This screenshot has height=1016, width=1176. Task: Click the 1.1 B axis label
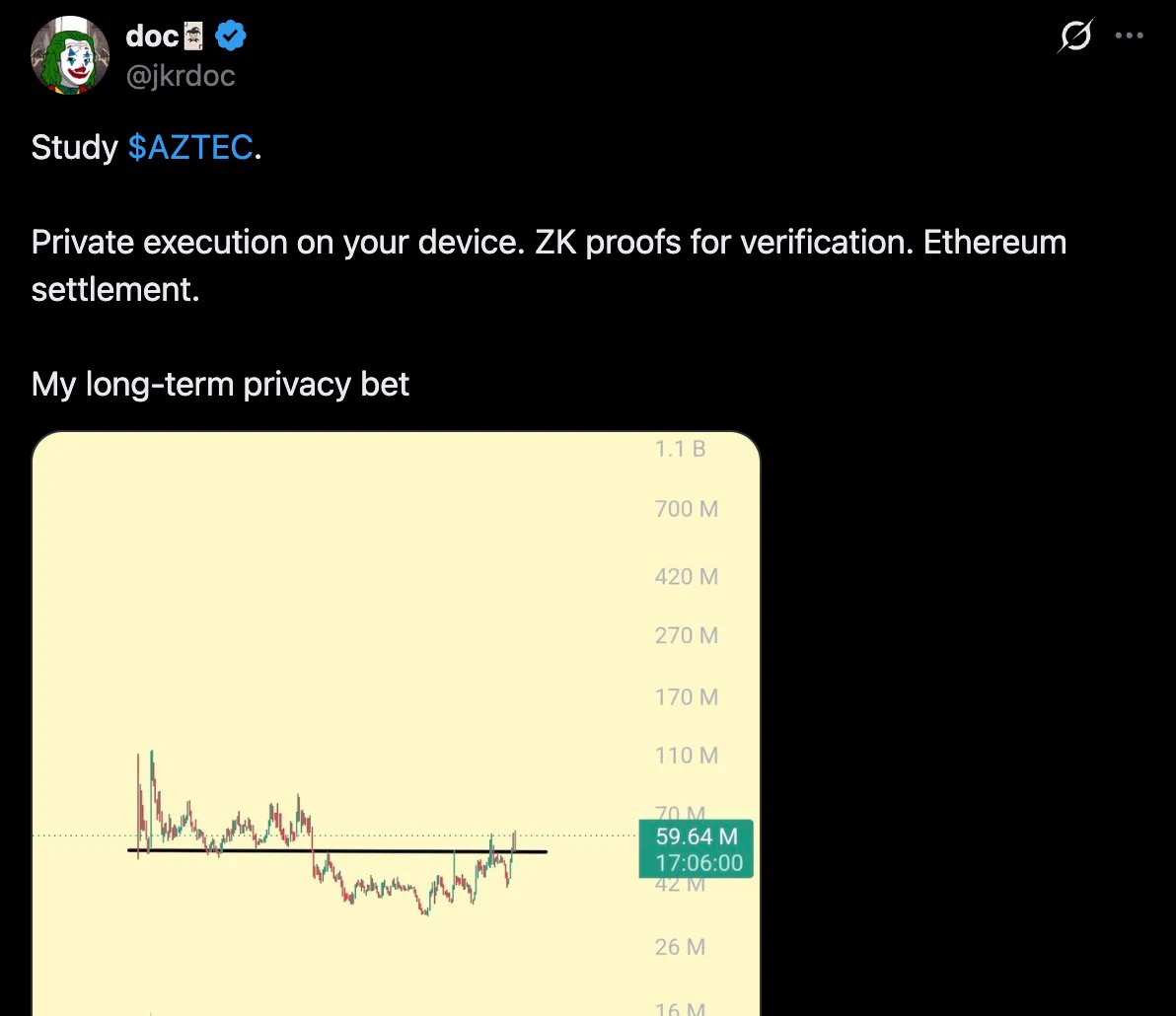pyautogui.click(x=680, y=449)
